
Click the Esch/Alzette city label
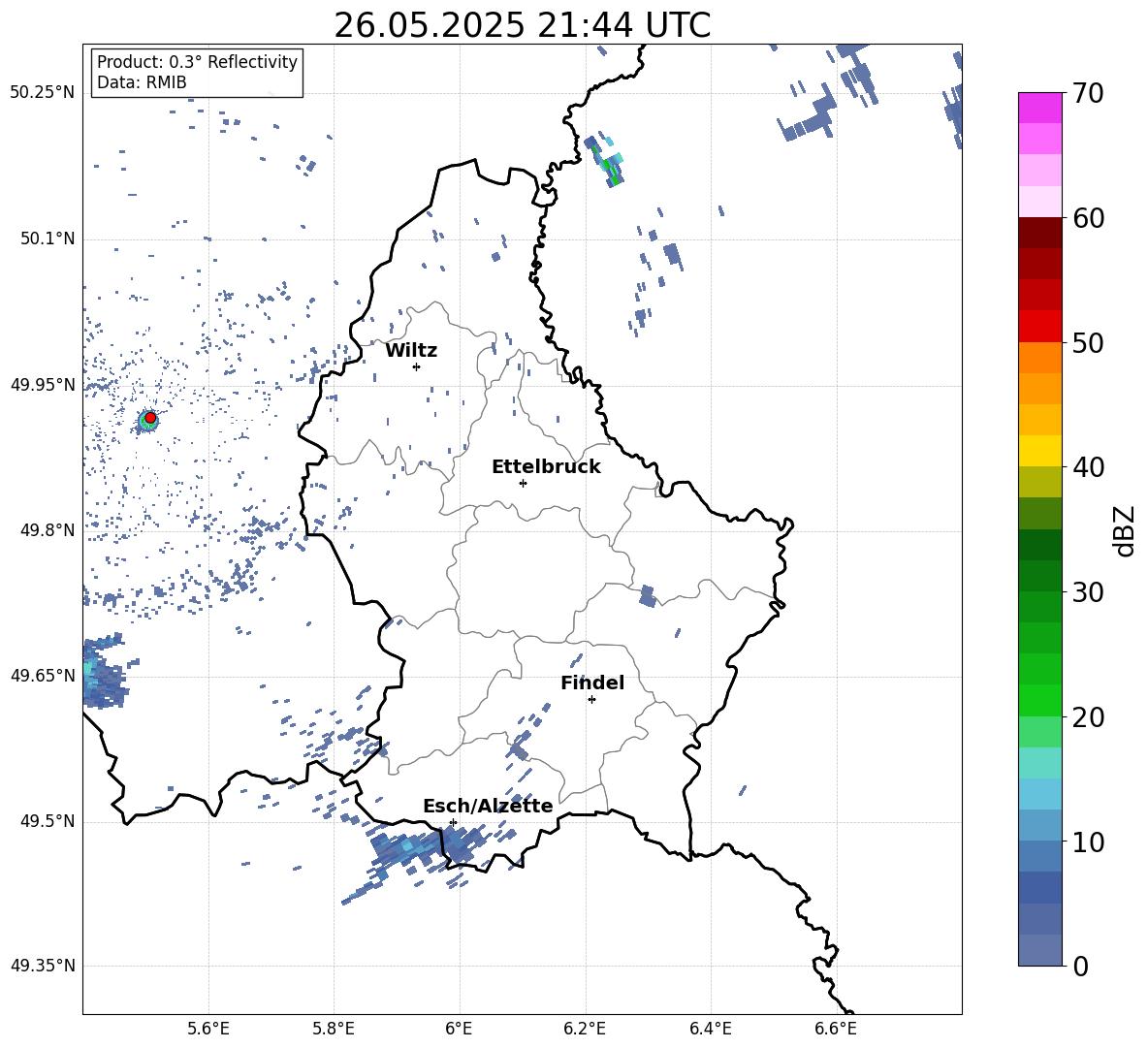(488, 807)
